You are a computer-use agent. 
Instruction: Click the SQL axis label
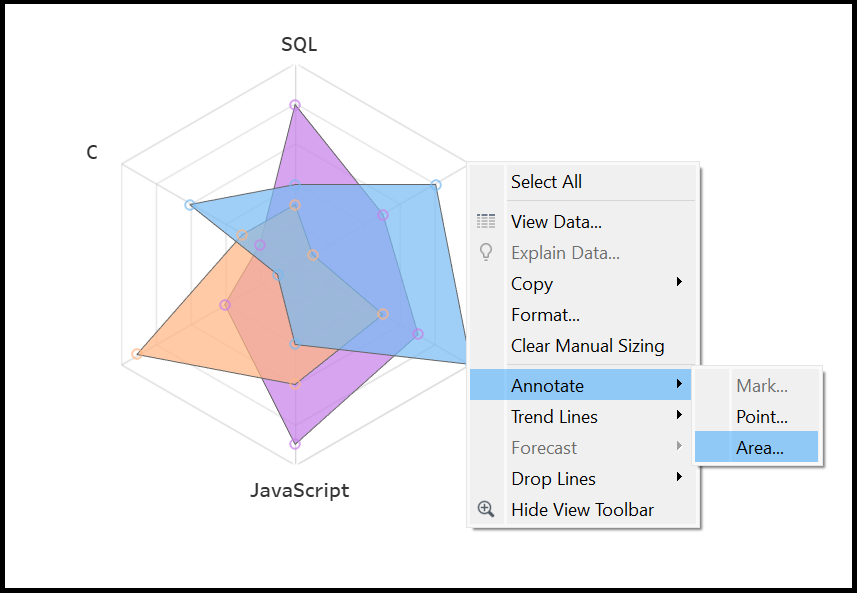299,44
